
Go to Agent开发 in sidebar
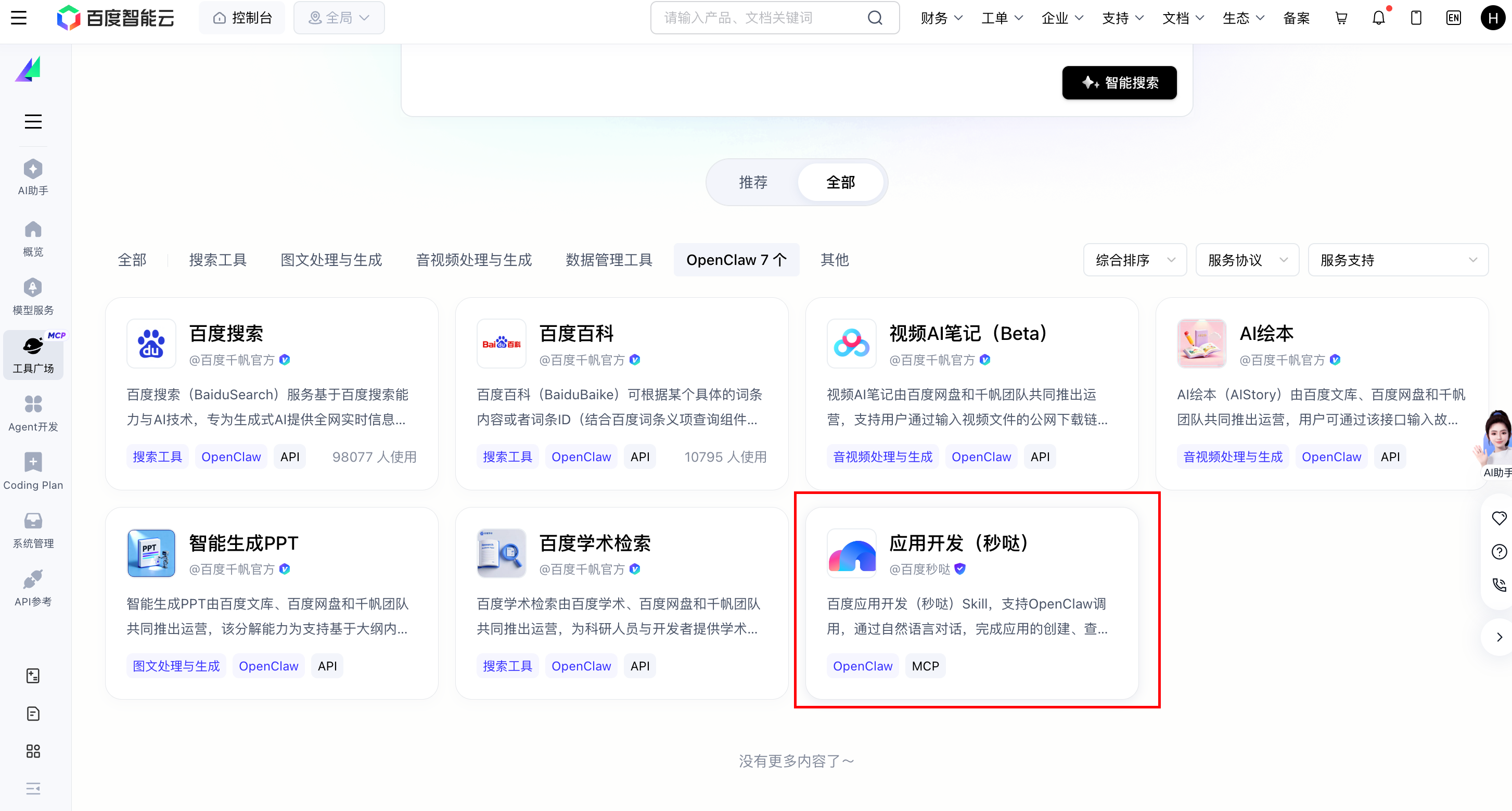(x=33, y=413)
